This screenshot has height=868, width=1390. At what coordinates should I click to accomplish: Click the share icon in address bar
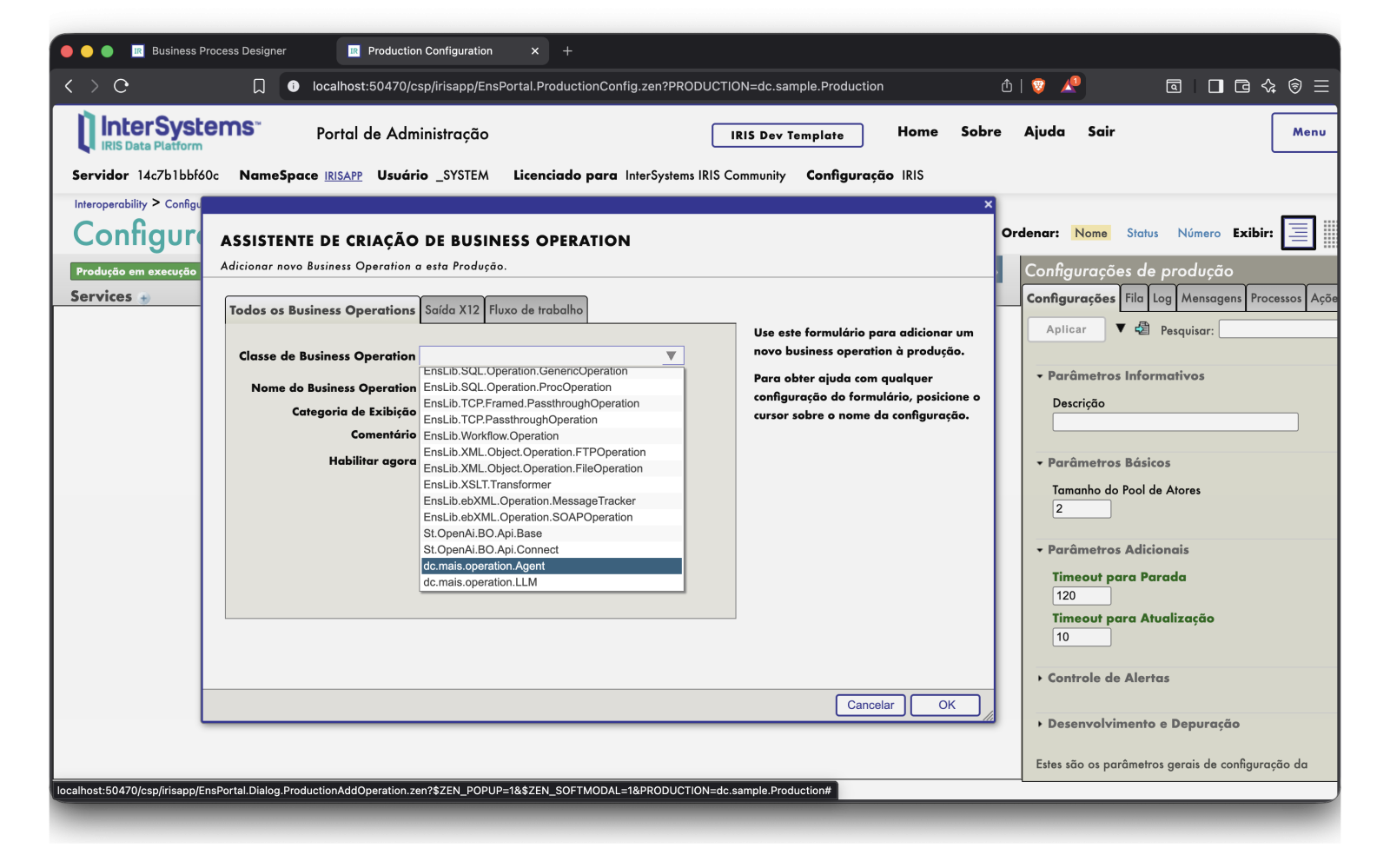point(1006,86)
